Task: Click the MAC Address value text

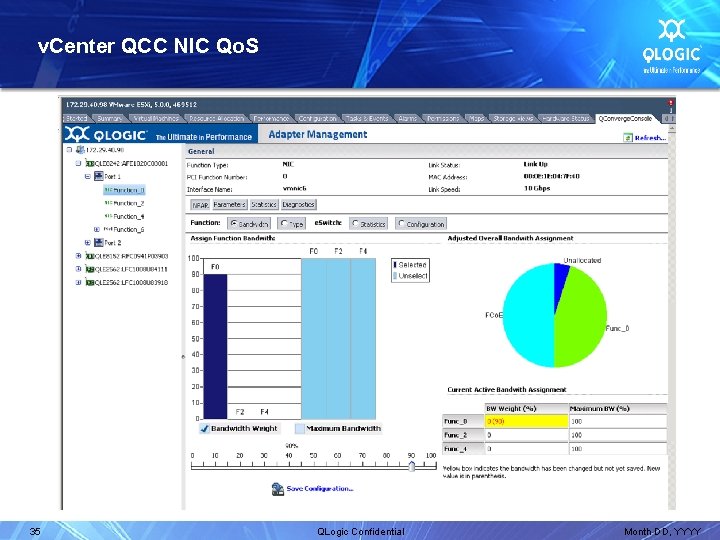Action: tap(551, 176)
